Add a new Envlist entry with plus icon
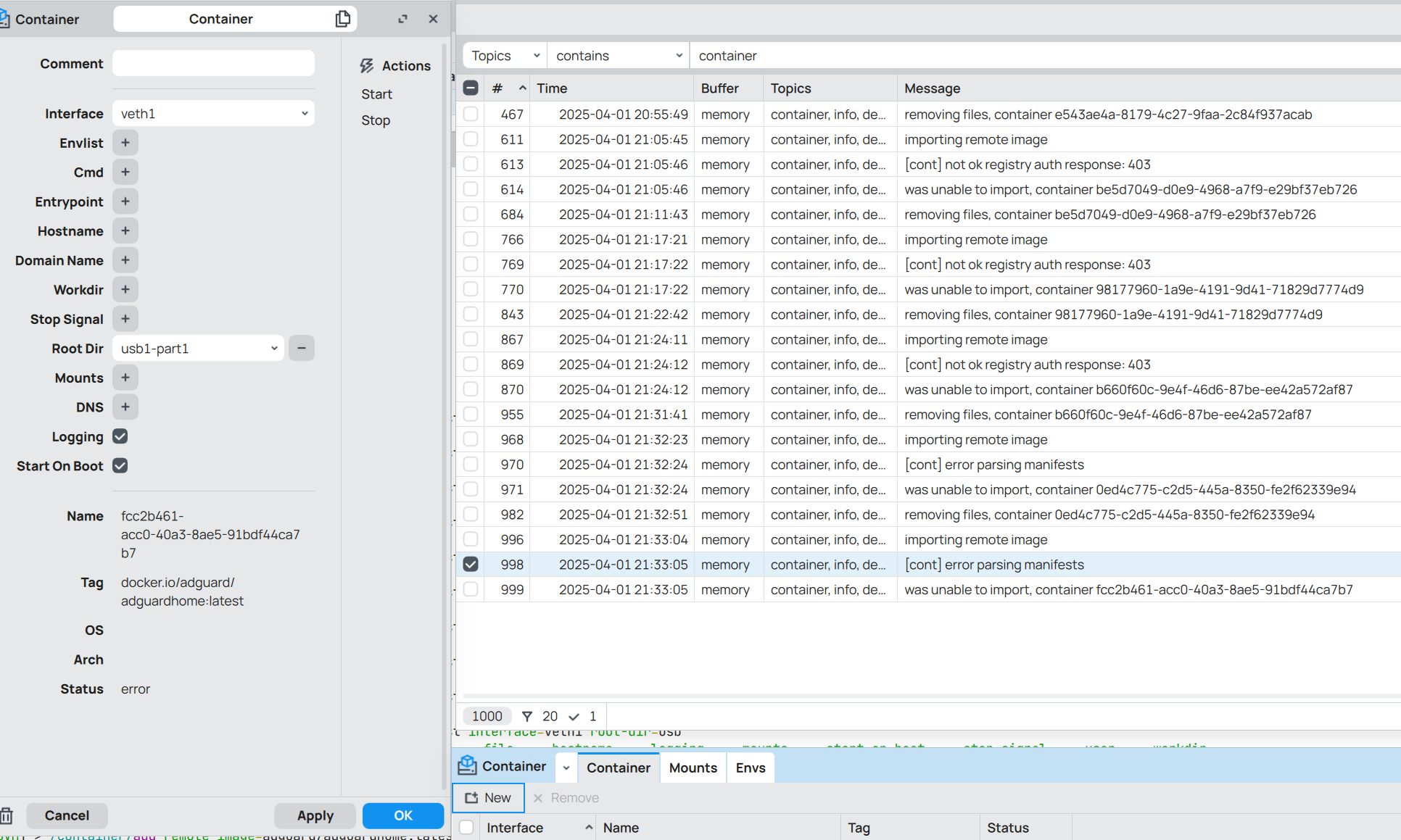This screenshot has height=840, width=1401. 125,143
